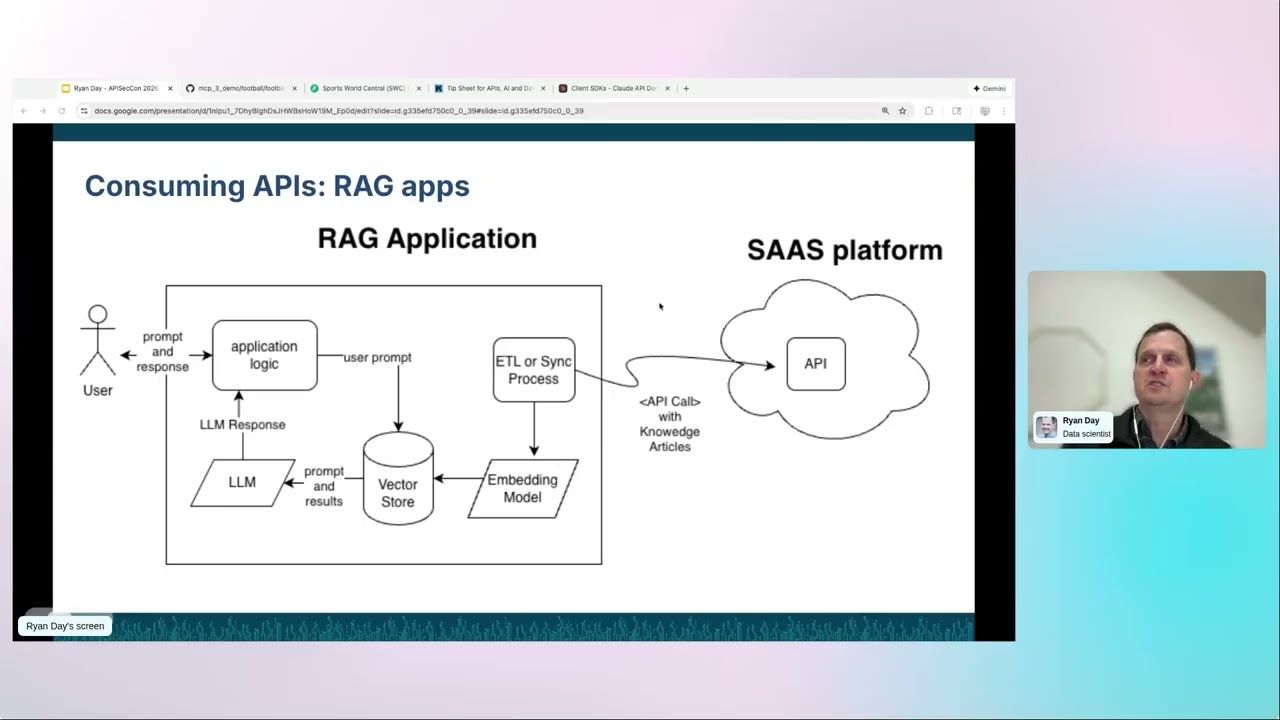This screenshot has width=1280, height=720.
Task: Switch to Client SDKs Claude API tab
Action: tap(612, 88)
